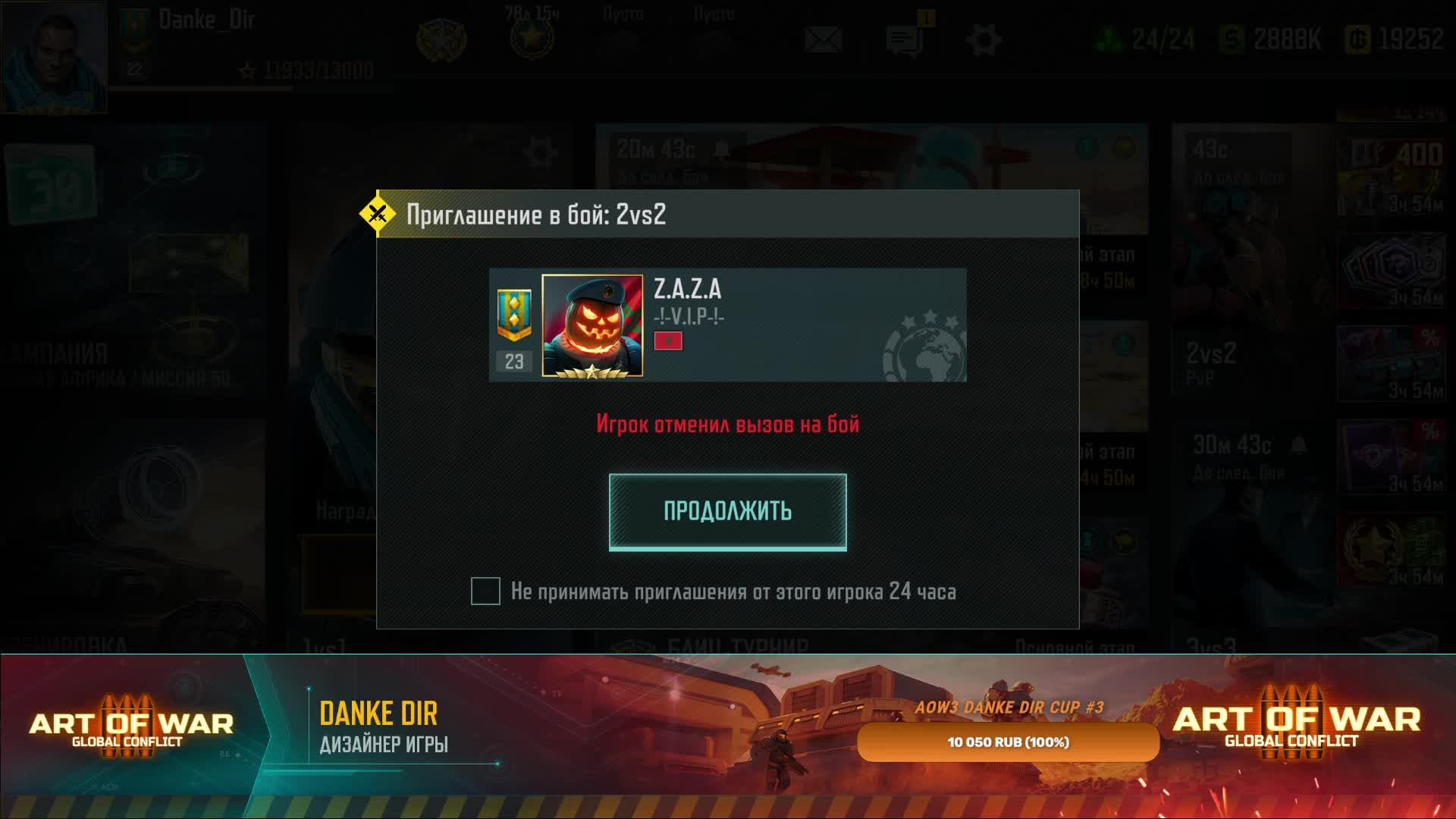The image size is (1456, 819).
Task: Click Z.A.Z.A pumpkin avatar
Action: pos(592,326)
